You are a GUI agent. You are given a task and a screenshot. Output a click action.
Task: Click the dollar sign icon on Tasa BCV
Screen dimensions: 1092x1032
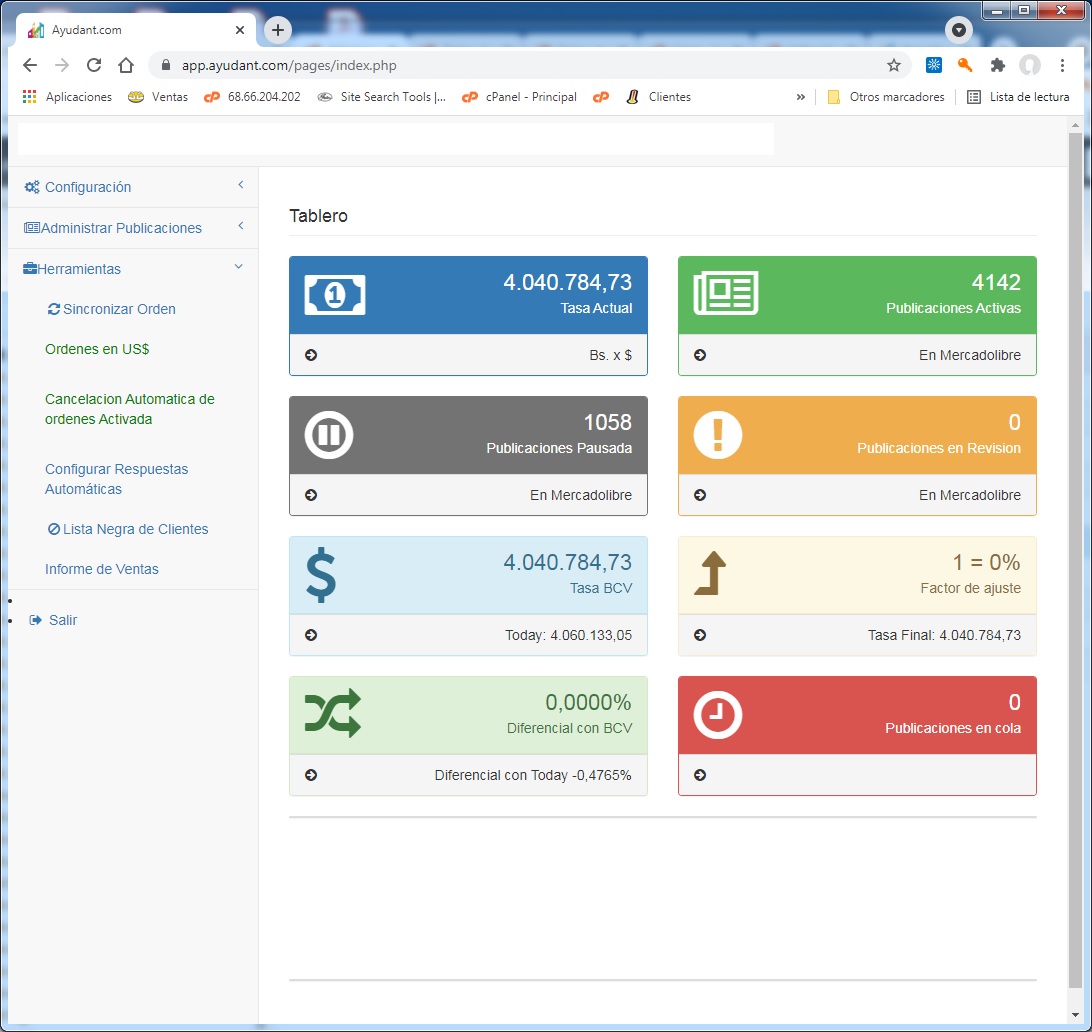click(x=321, y=576)
